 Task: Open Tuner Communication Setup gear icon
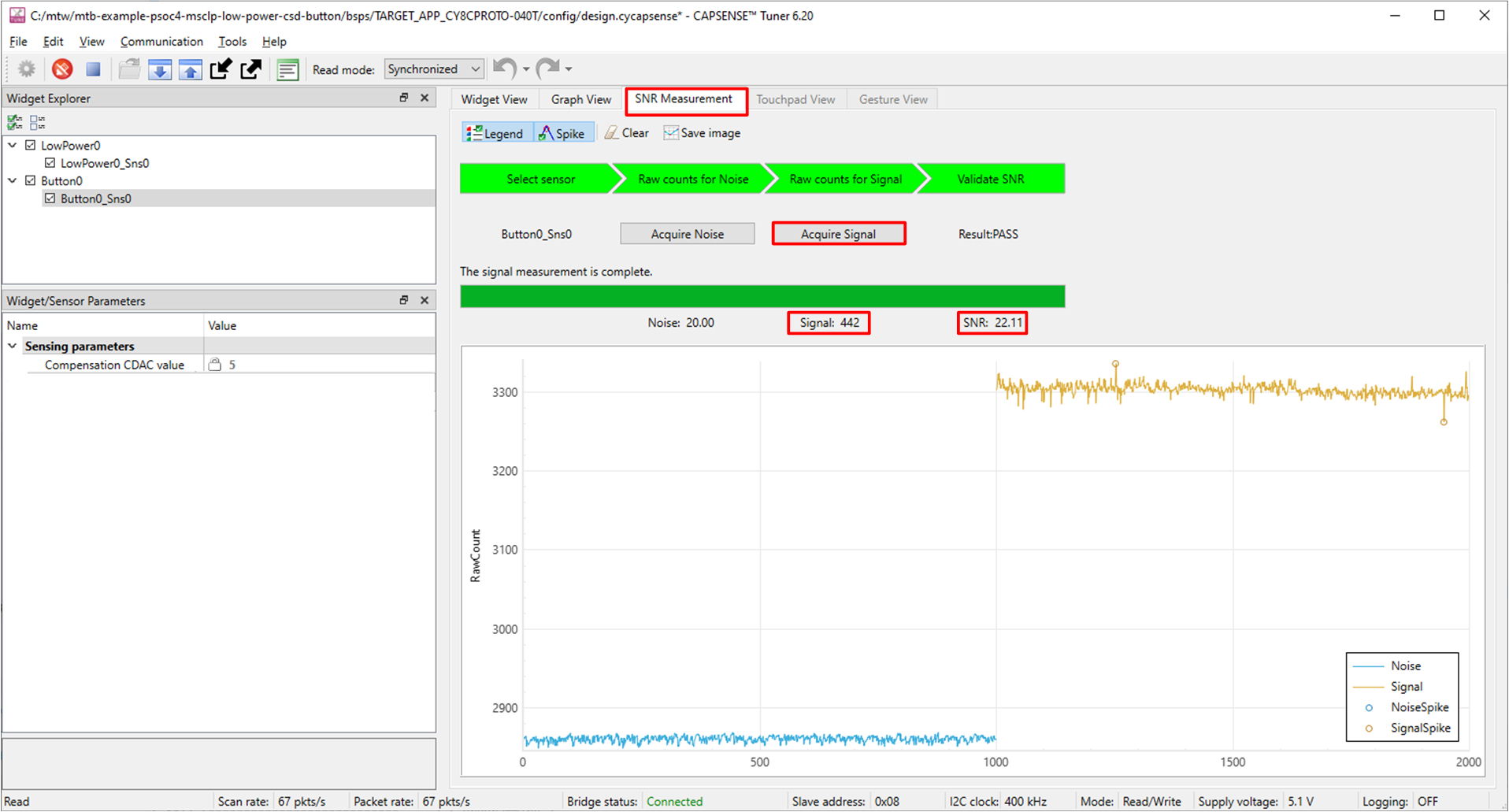[x=27, y=69]
